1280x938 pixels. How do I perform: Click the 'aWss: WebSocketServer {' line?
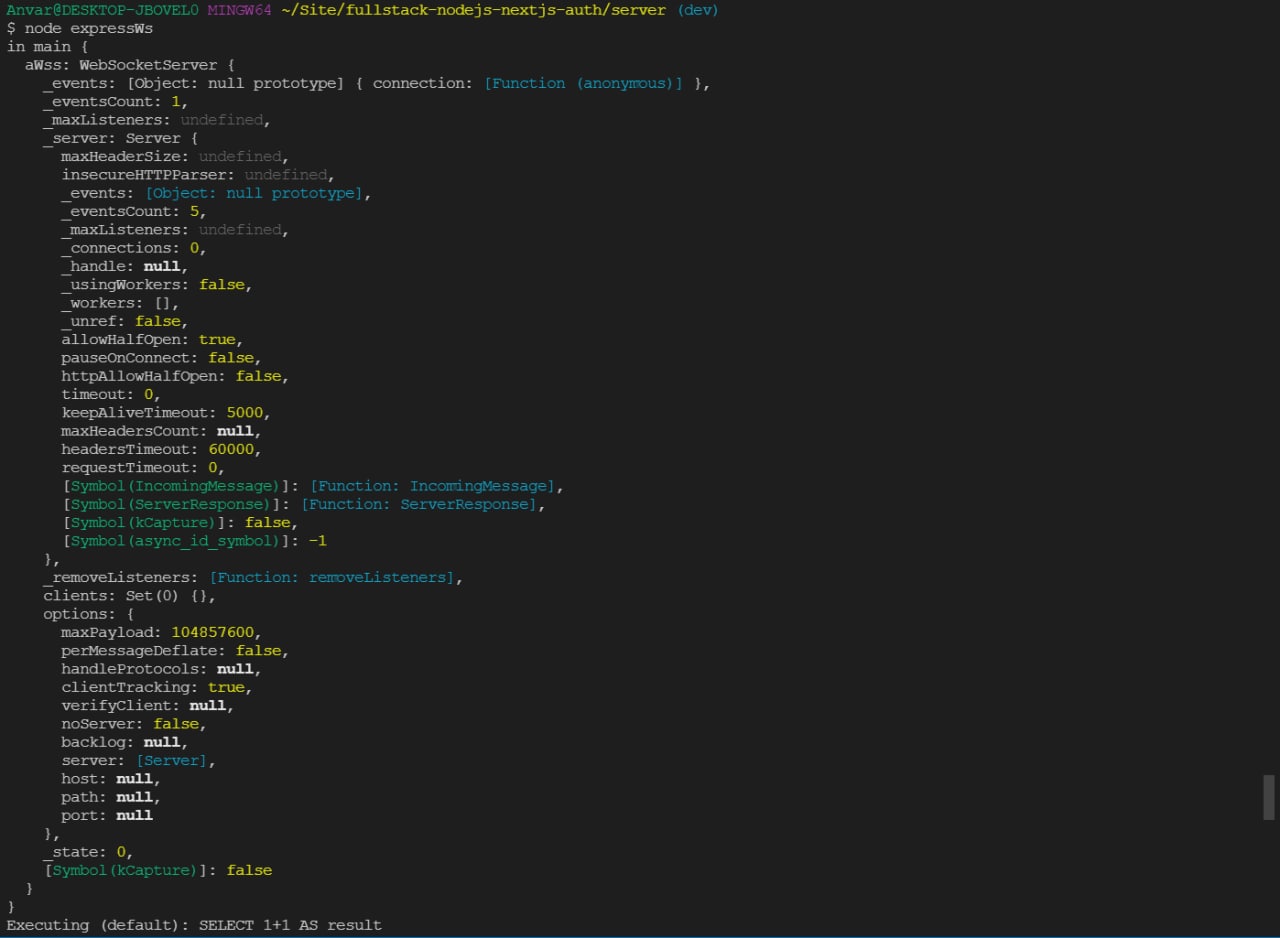(x=130, y=65)
